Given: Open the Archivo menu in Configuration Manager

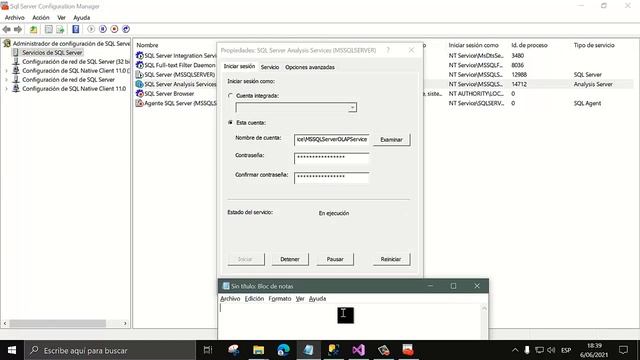Looking at the screenshot, I should coord(15,18).
